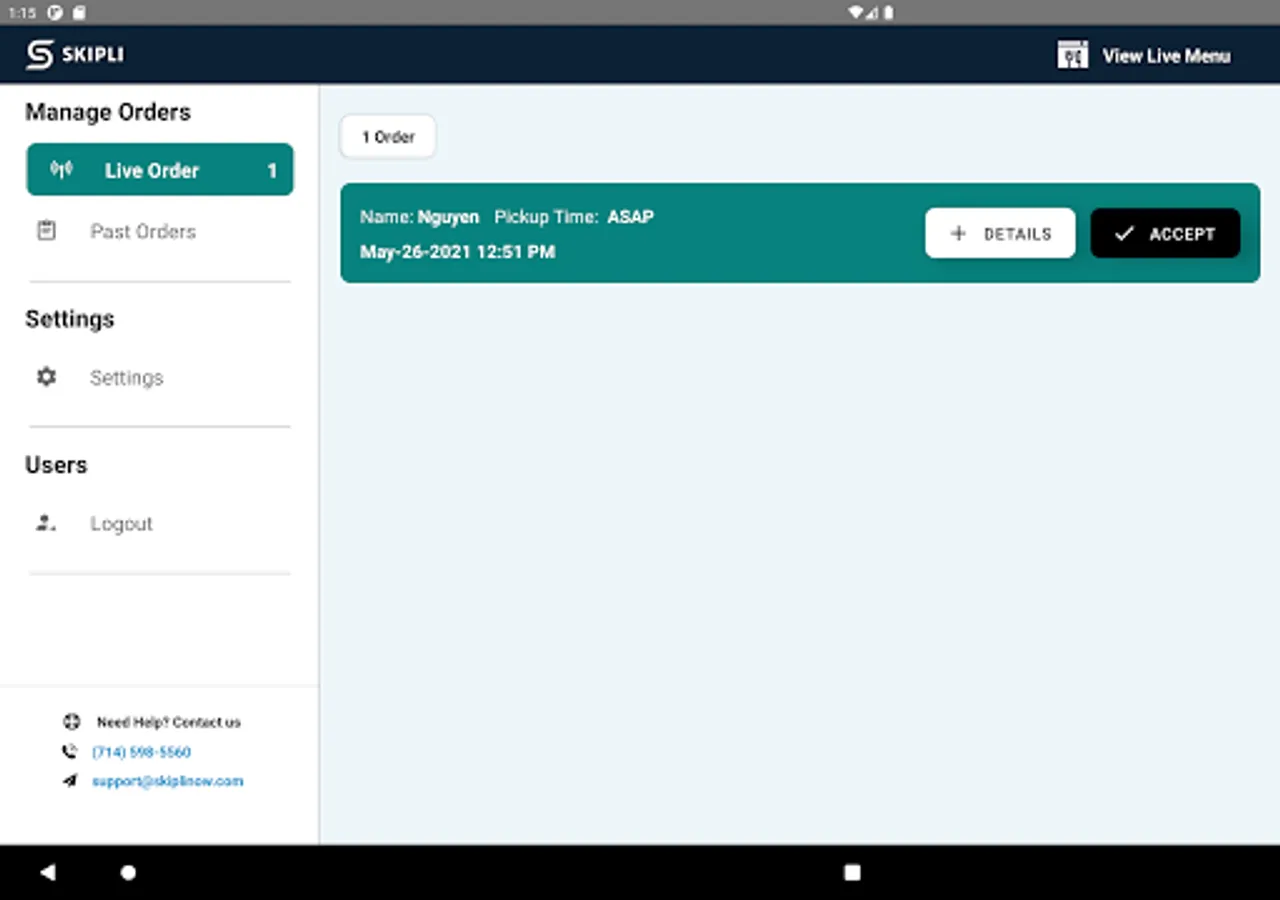Screen dimensions: 1280x900
Task: Click the Name: Nguyen text
Action: (419, 217)
